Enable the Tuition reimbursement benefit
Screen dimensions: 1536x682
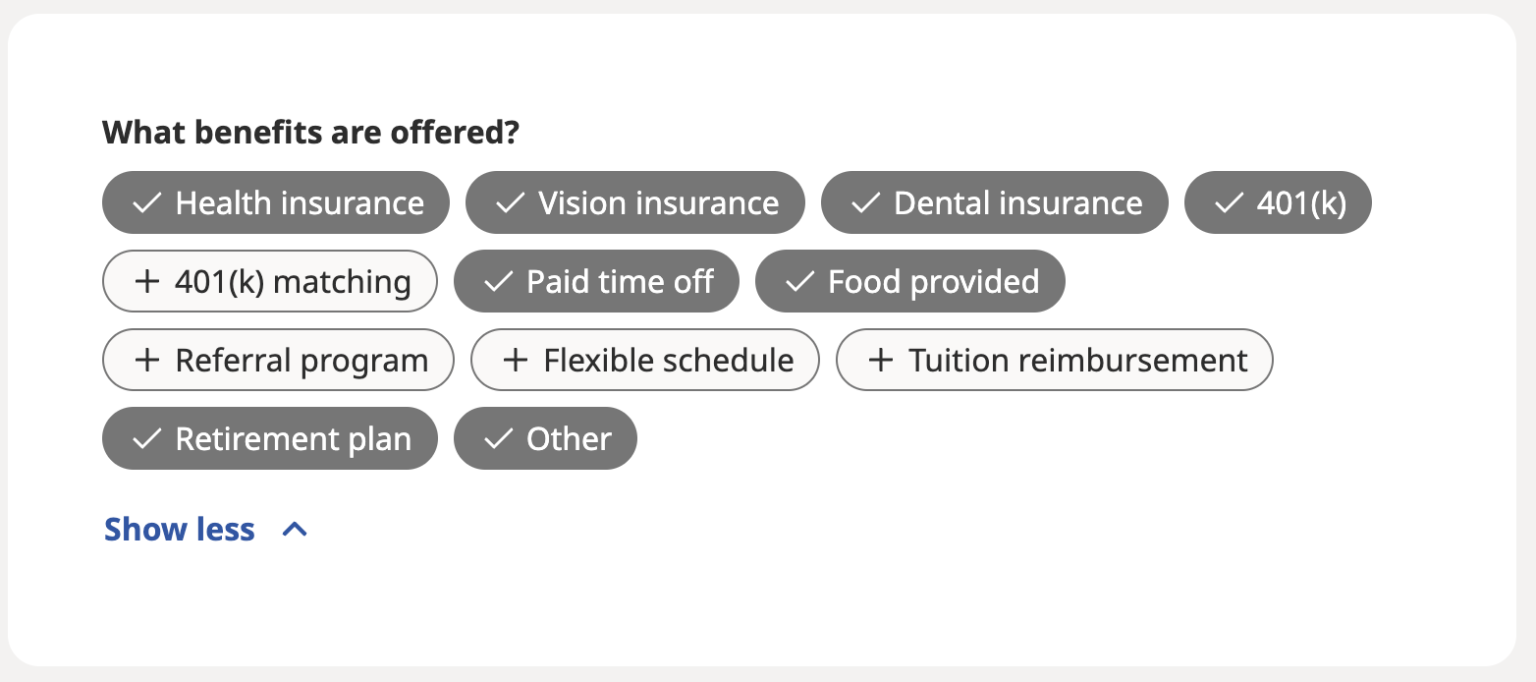1054,359
